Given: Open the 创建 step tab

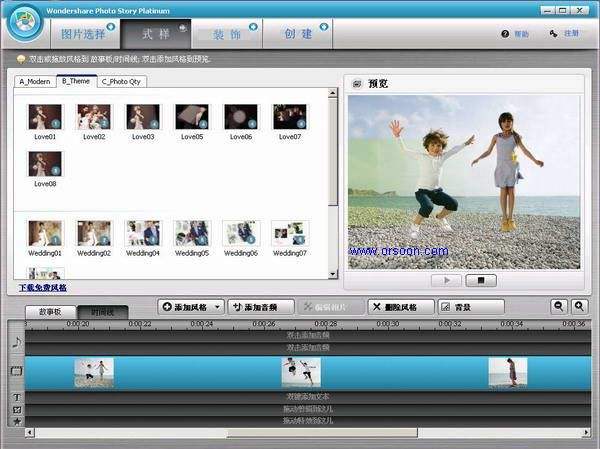Looking at the screenshot, I should (x=298, y=34).
